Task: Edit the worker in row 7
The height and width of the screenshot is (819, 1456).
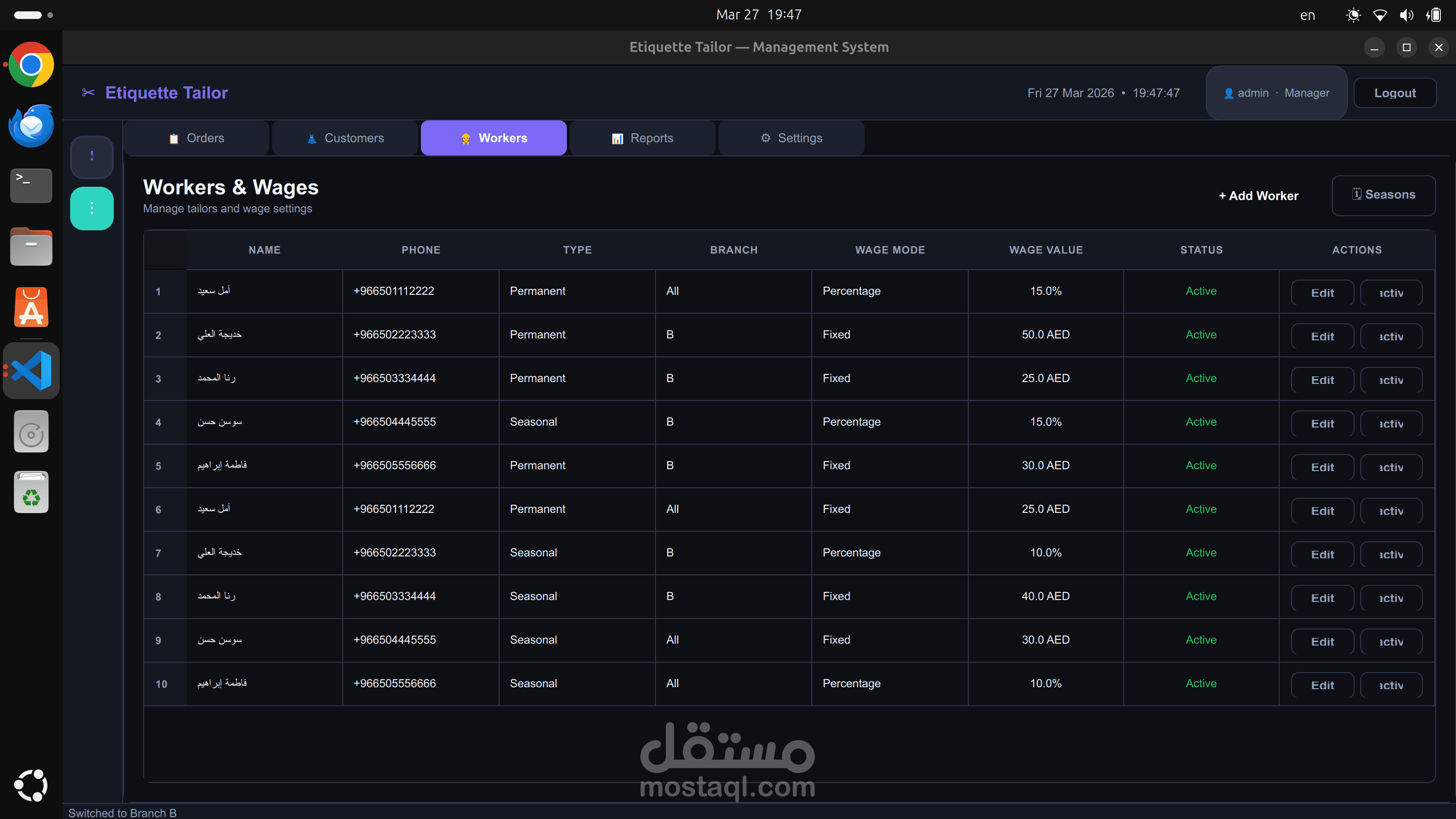Action: tap(1322, 555)
